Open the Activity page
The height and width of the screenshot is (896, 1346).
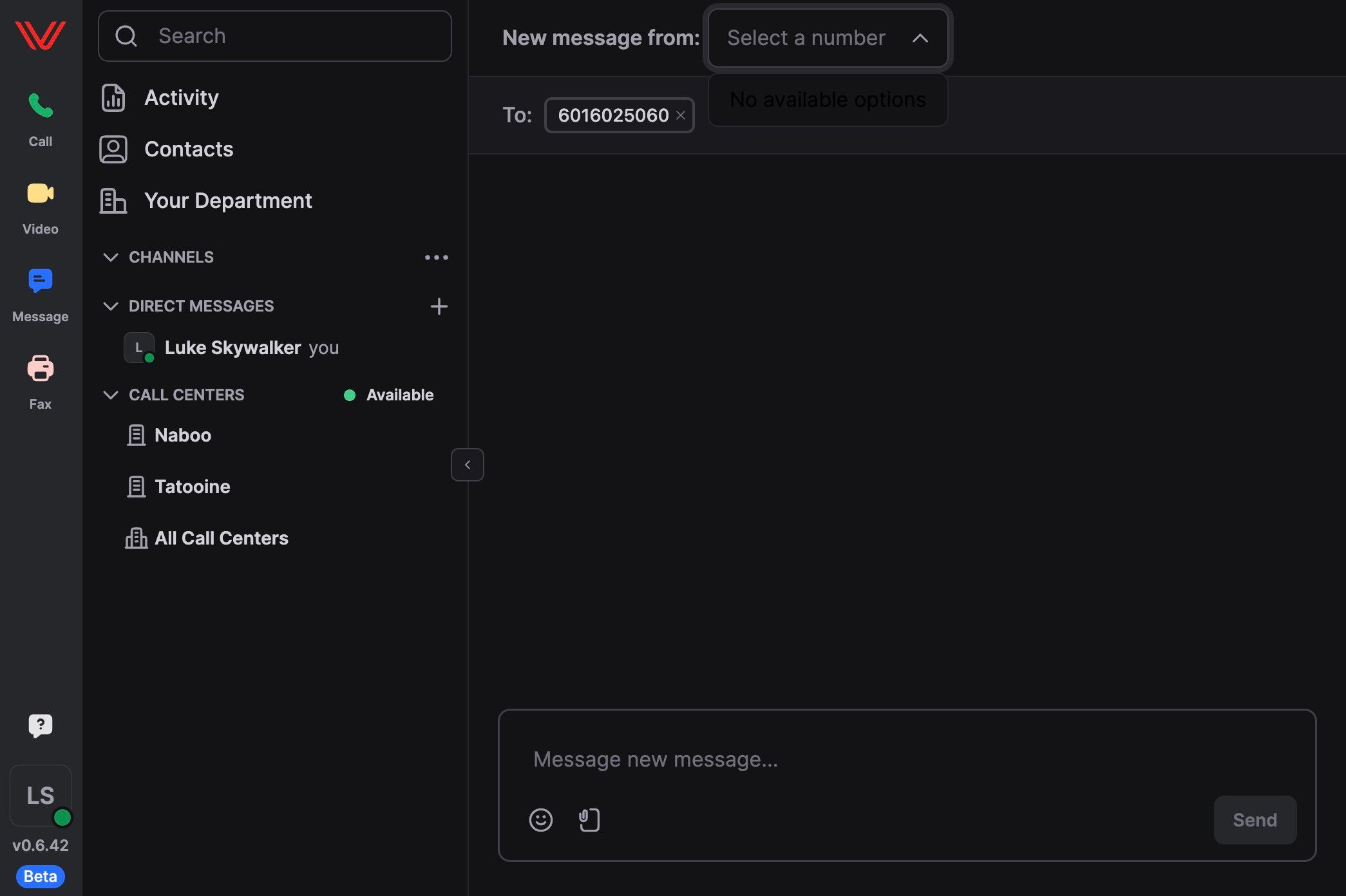point(181,98)
